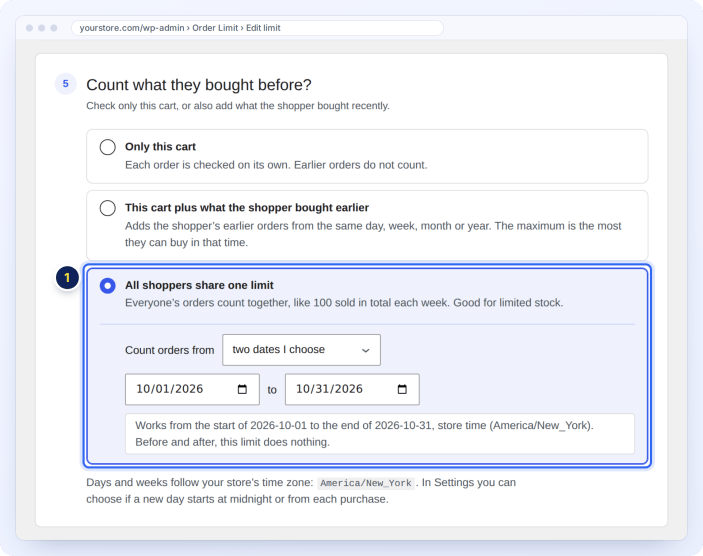The width and height of the screenshot is (703, 556).
Task: Click 'Everyone's orders count together' description
Action: click(x=344, y=303)
